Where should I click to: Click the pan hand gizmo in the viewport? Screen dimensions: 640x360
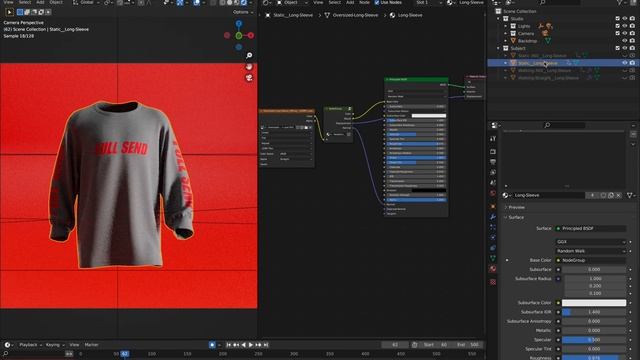click(x=249, y=67)
